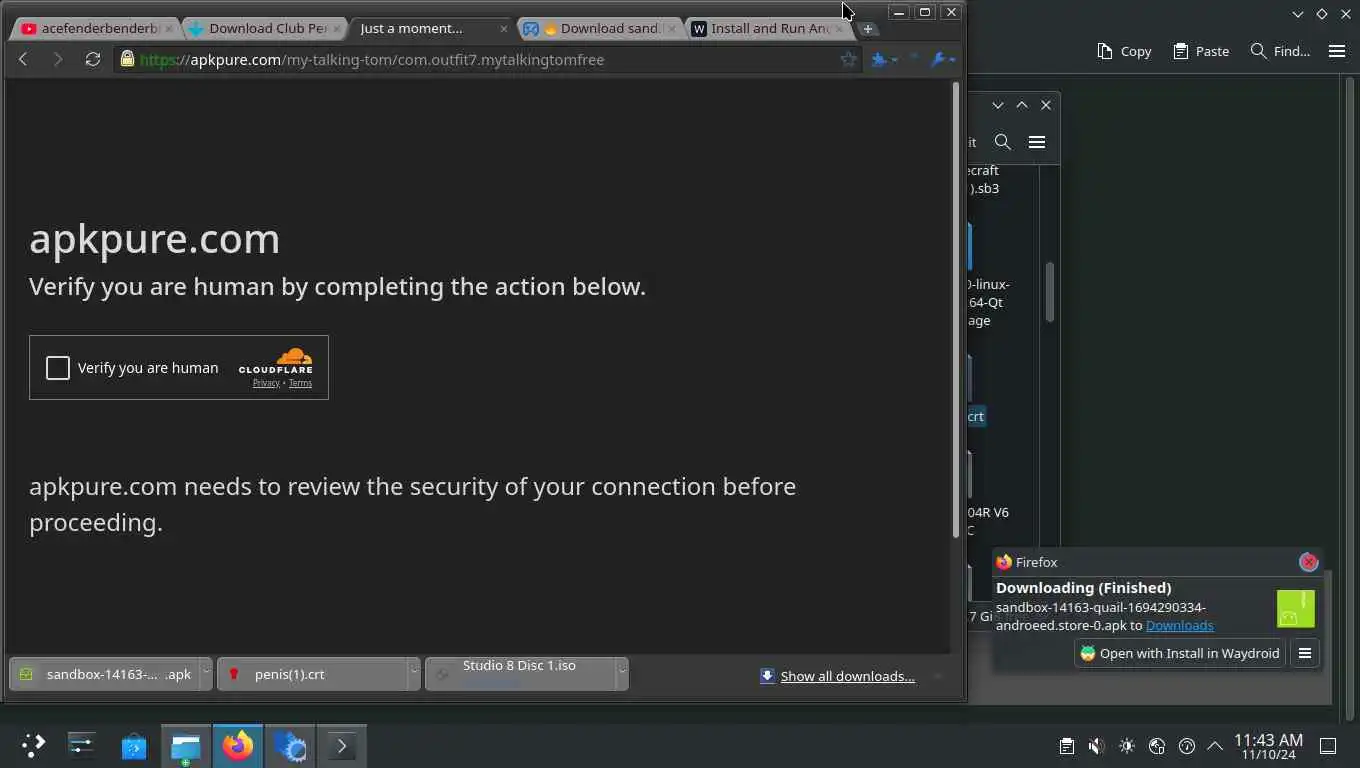The width and height of the screenshot is (1360, 768).
Task: Open the notification's hamburger options menu
Action: click(x=1305, y=653)
